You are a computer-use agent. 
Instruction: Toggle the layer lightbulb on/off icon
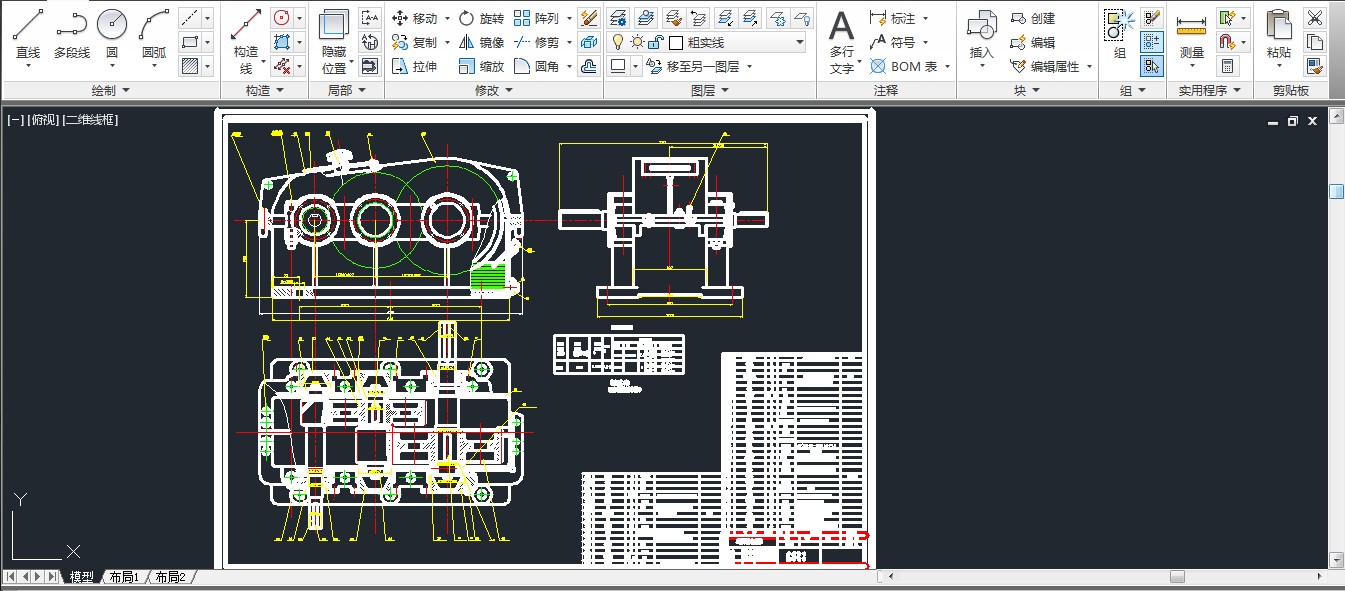point(618,42)
